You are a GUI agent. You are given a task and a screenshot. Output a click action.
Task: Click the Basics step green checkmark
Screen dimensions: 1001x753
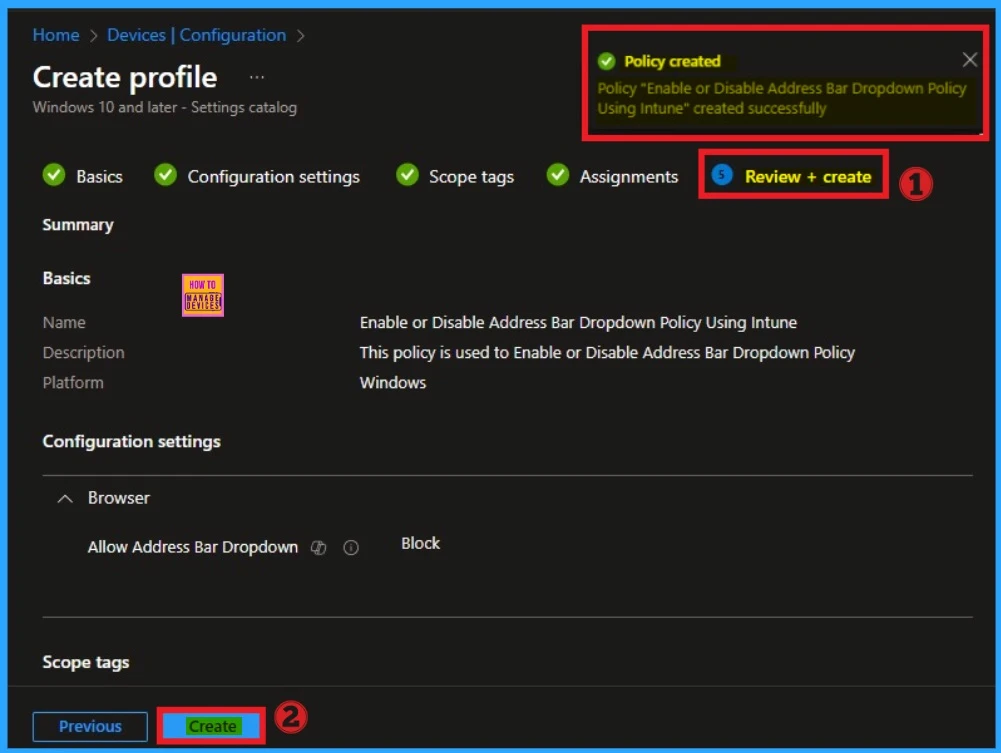pyautogui.click(x=54, y=174)
